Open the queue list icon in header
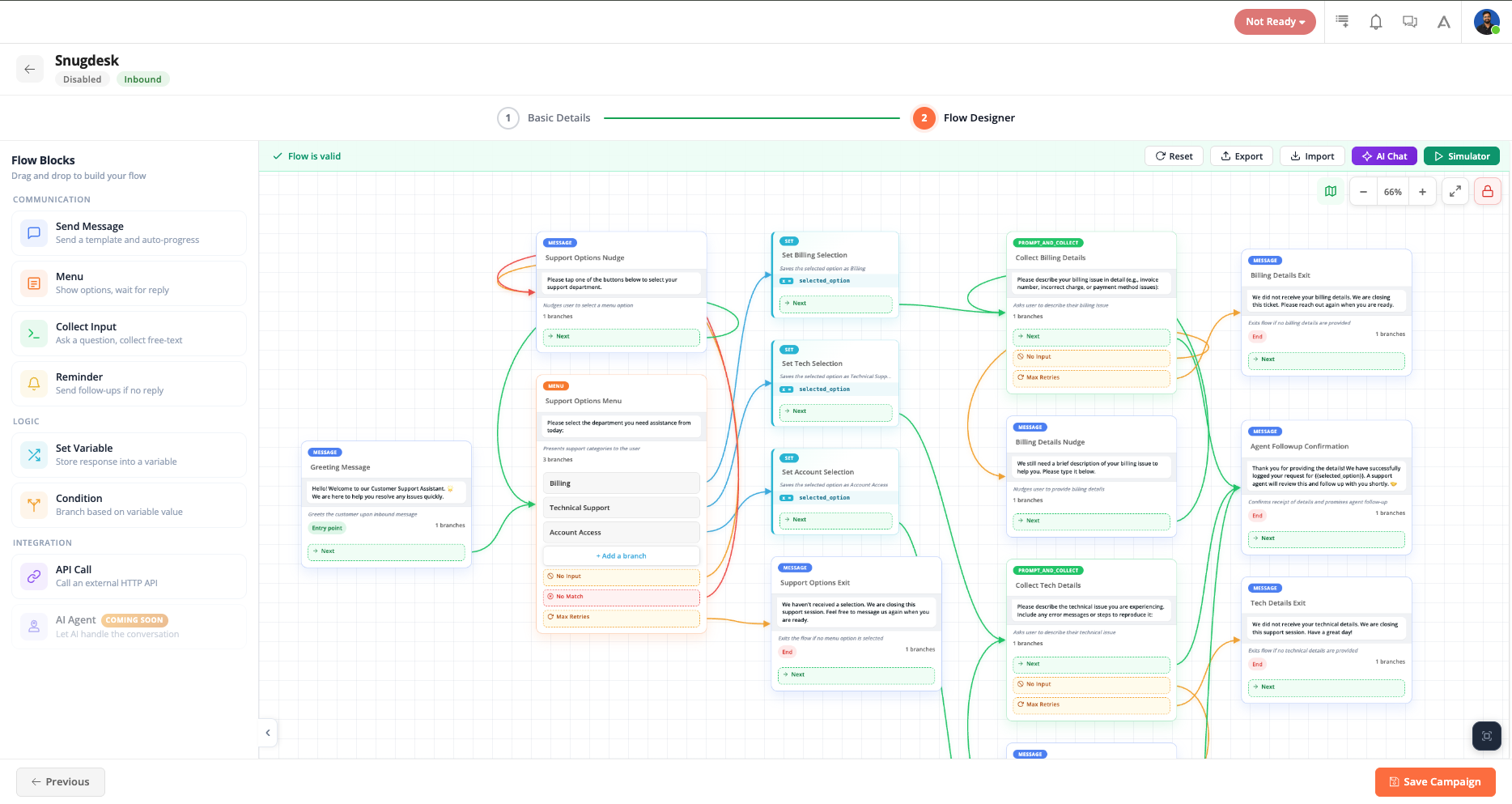 click(x=1342, y=22)
